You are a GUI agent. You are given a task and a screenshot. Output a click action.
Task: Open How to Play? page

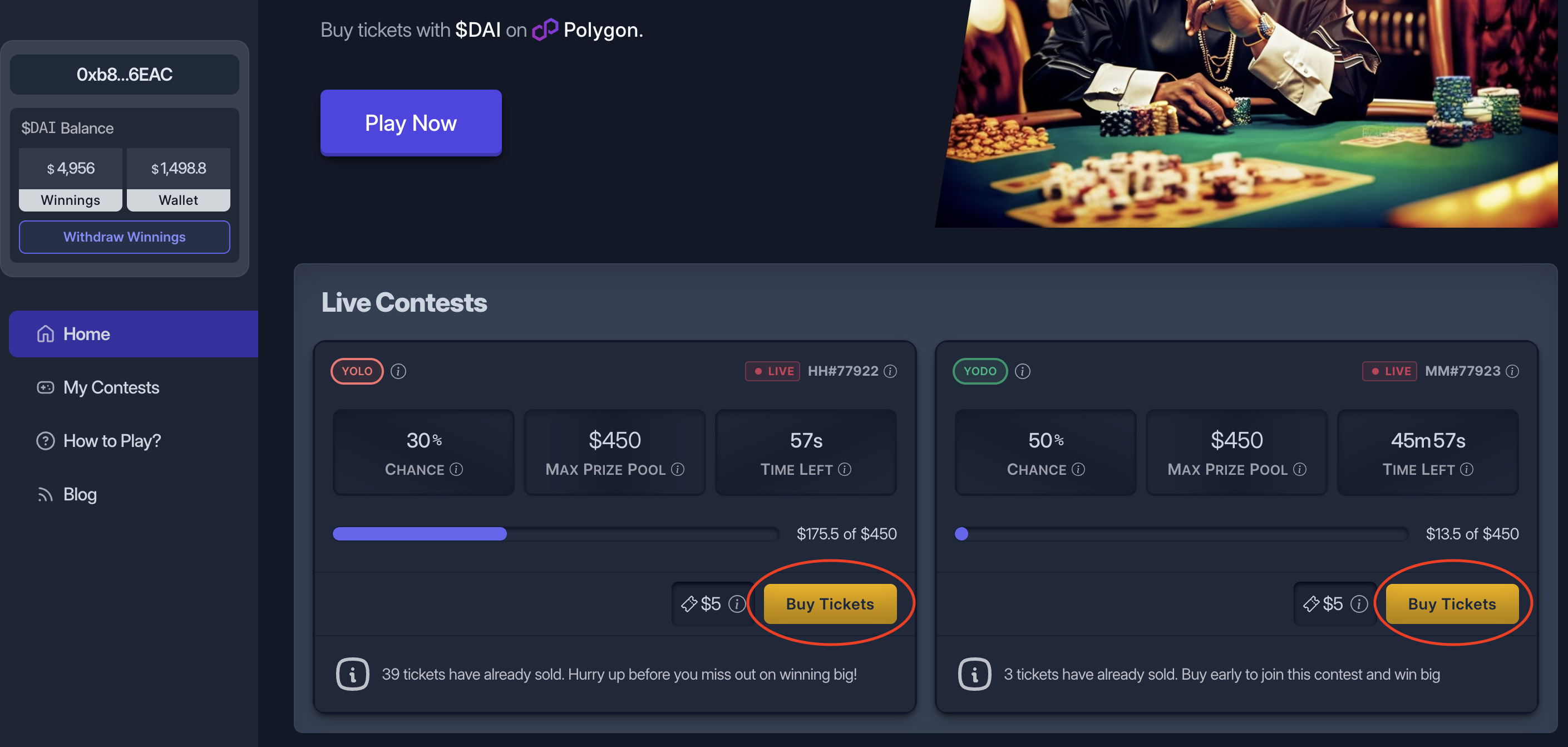coord(111,441)
